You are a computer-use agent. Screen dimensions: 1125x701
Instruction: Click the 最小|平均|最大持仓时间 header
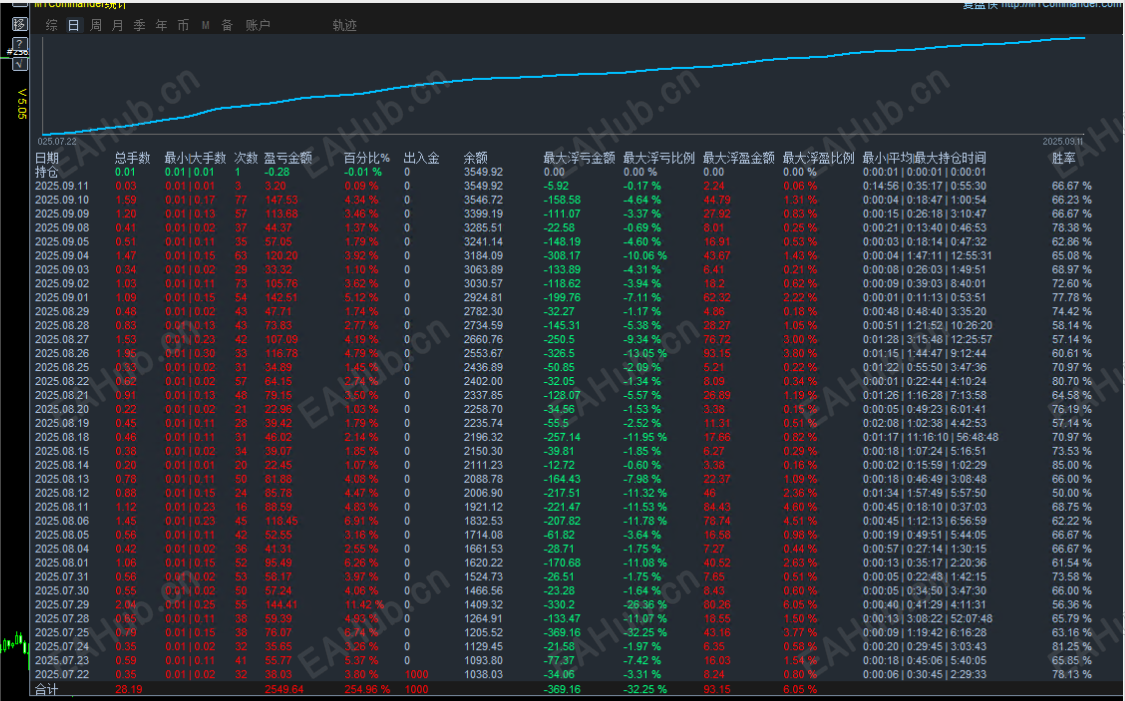point(924,158)
